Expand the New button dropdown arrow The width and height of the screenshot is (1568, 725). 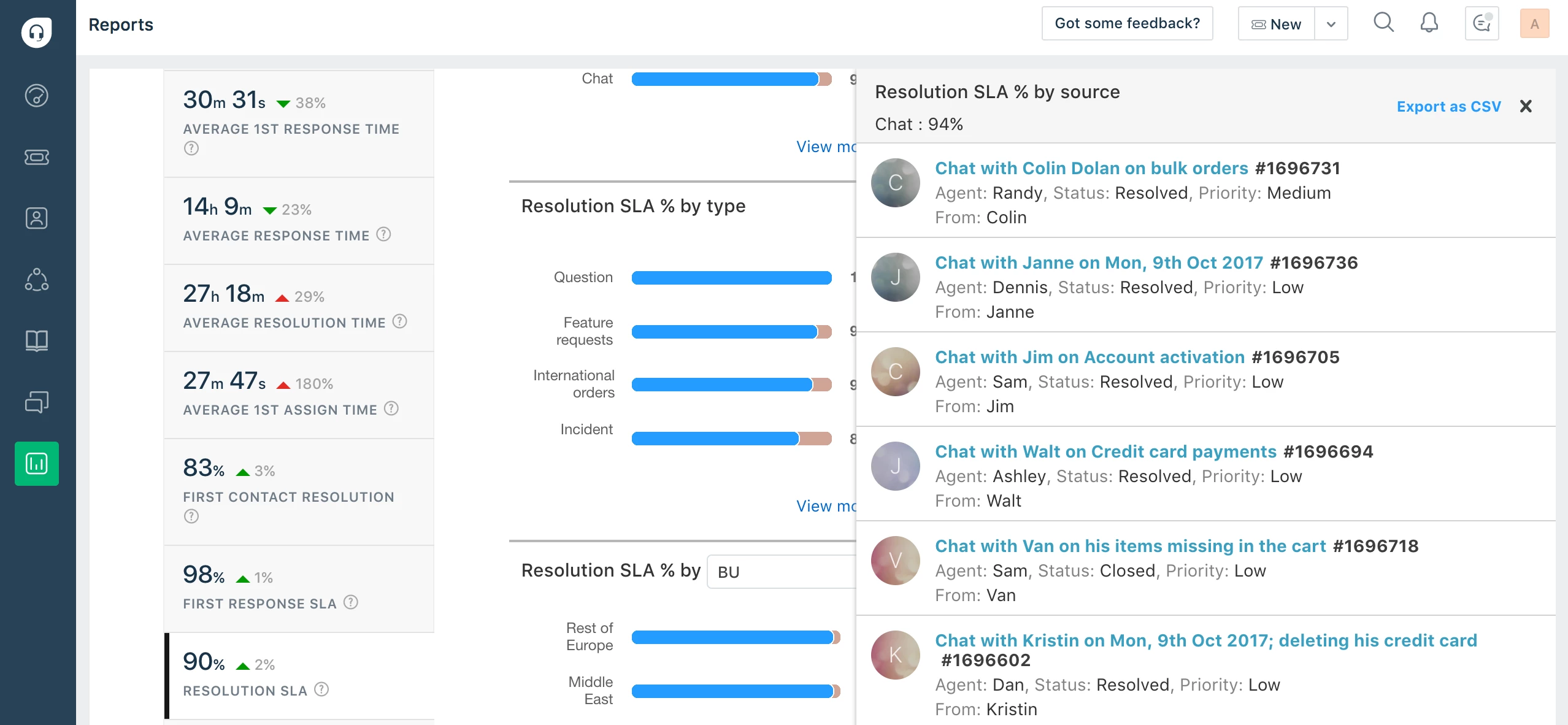point(1331,24)
